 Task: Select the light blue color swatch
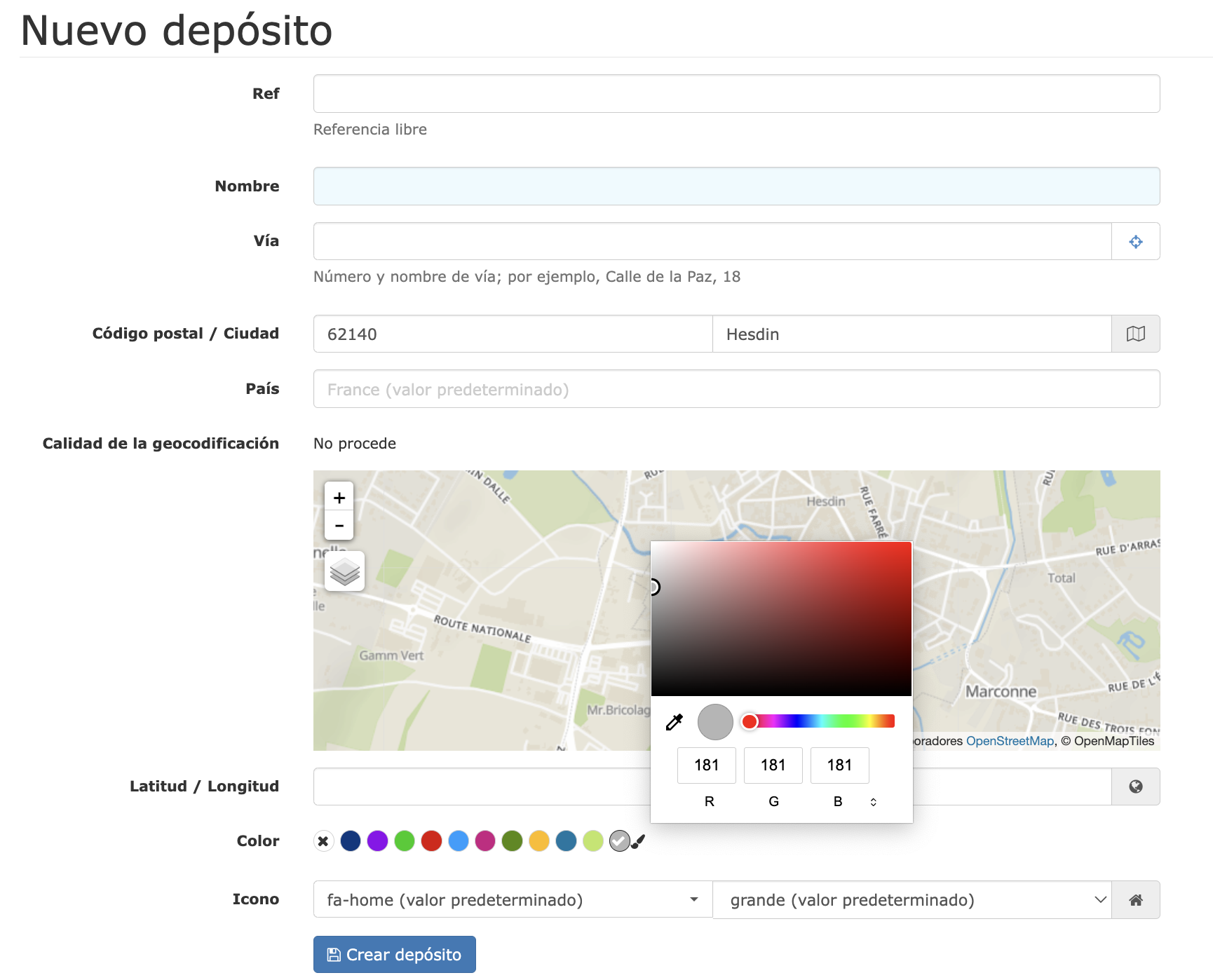pyautogui.click(x=459, y=841)
